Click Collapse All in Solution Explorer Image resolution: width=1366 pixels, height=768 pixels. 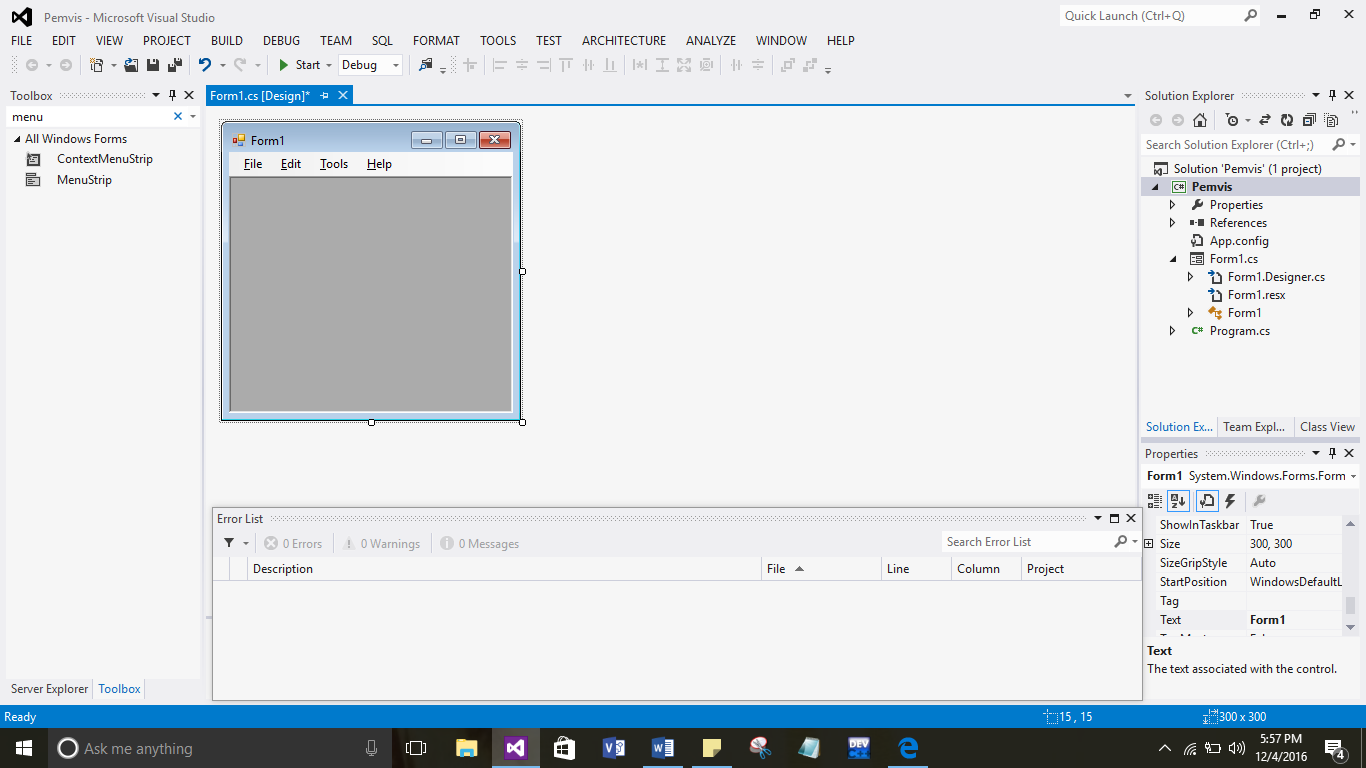pyautogui.click(x=1309, y=120)
